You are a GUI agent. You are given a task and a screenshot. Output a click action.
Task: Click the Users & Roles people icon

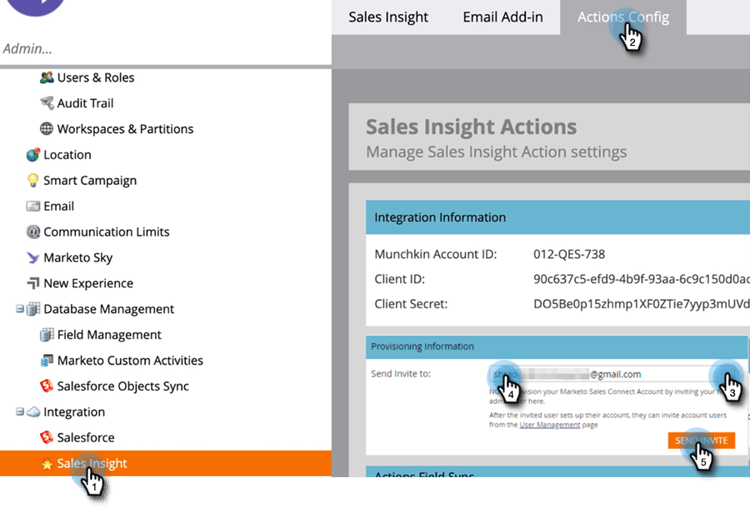pyautogui.click(x=46, y=77)
